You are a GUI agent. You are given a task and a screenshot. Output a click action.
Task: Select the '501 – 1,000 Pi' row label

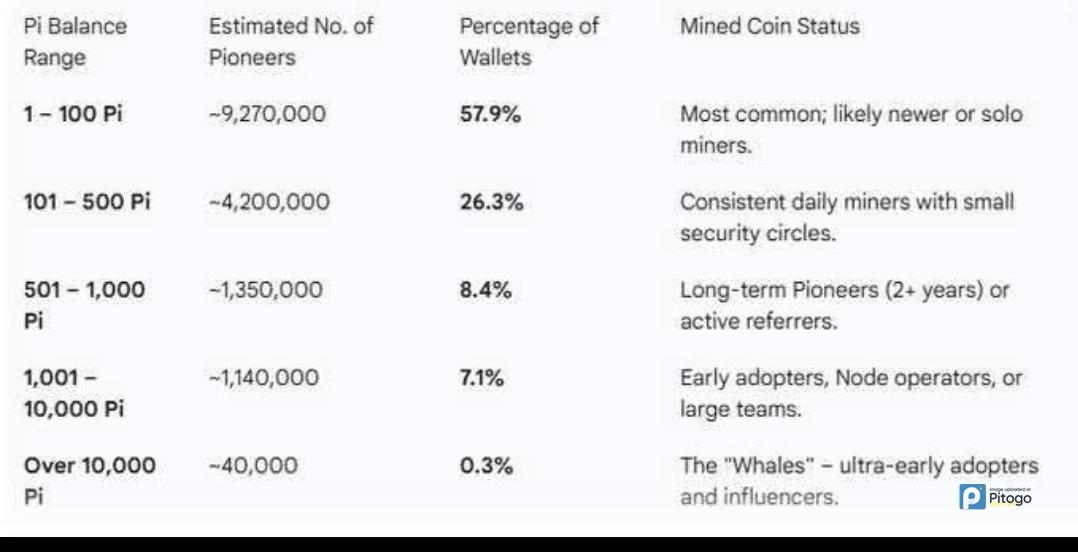(84, 304)
